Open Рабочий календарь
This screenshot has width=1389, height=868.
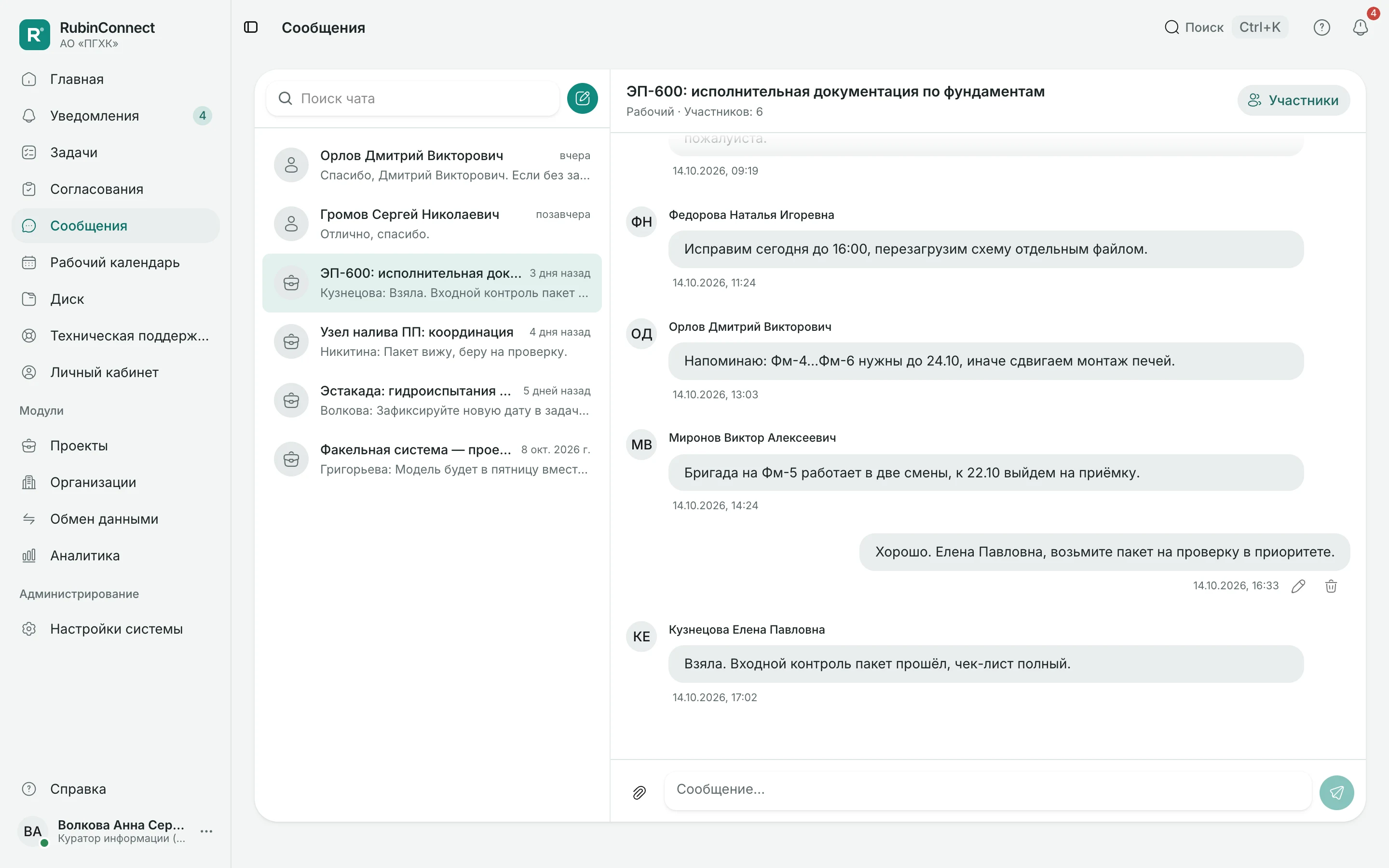pos(115,262)
